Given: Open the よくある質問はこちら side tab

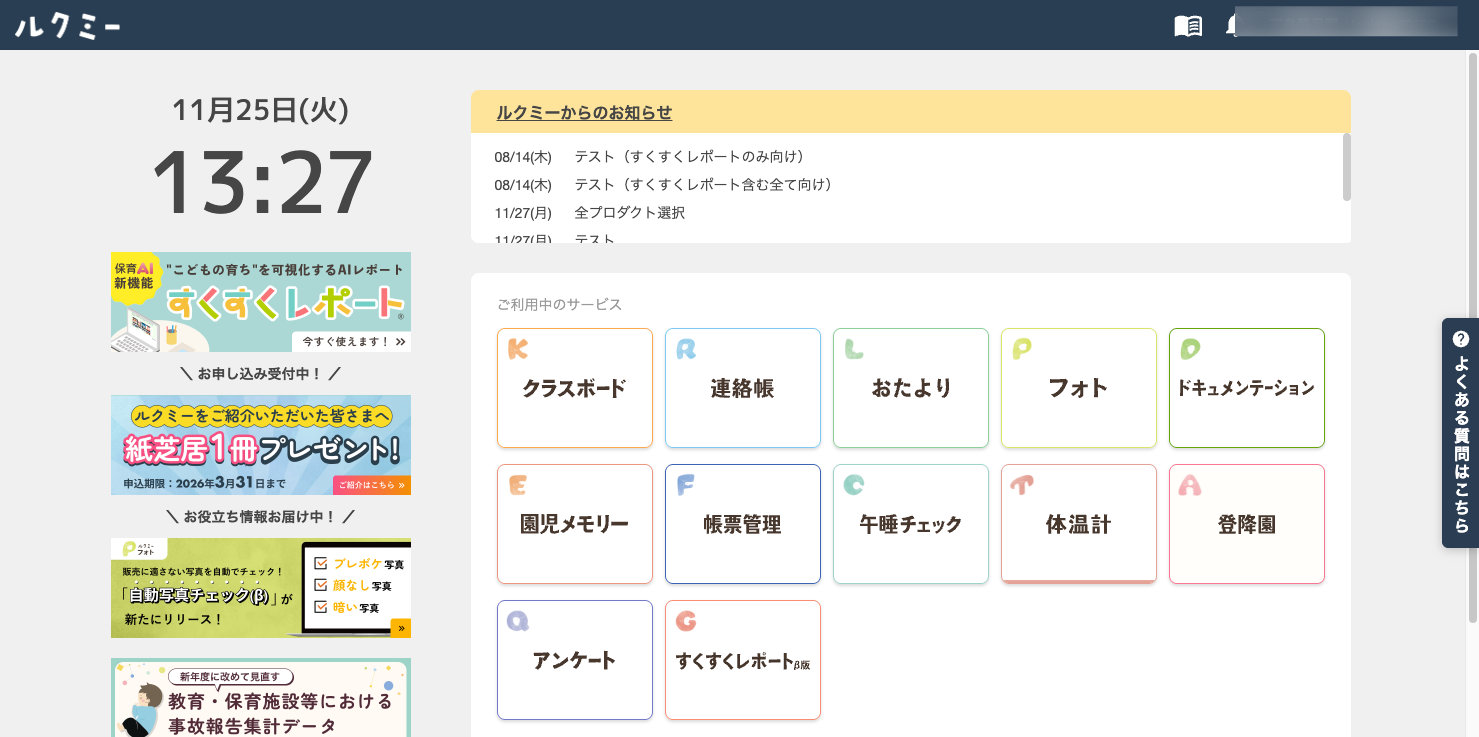Looking at the screenshot, I should tap(1460, 433).
